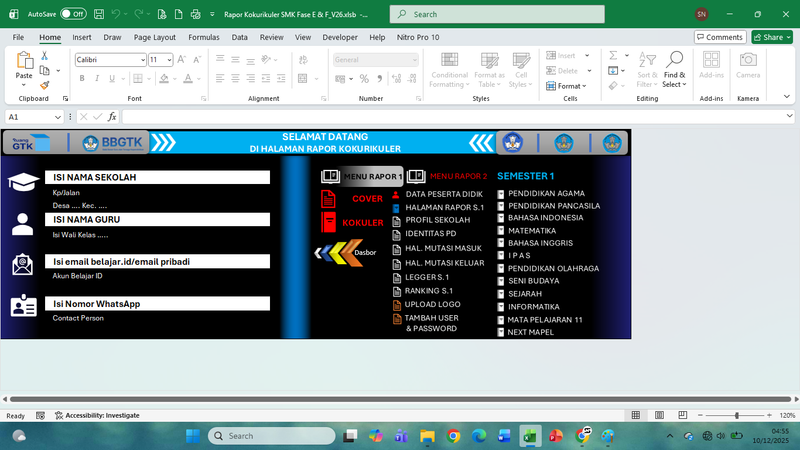
Task: Click the red COVER document icon
Action: pos(329,198)
